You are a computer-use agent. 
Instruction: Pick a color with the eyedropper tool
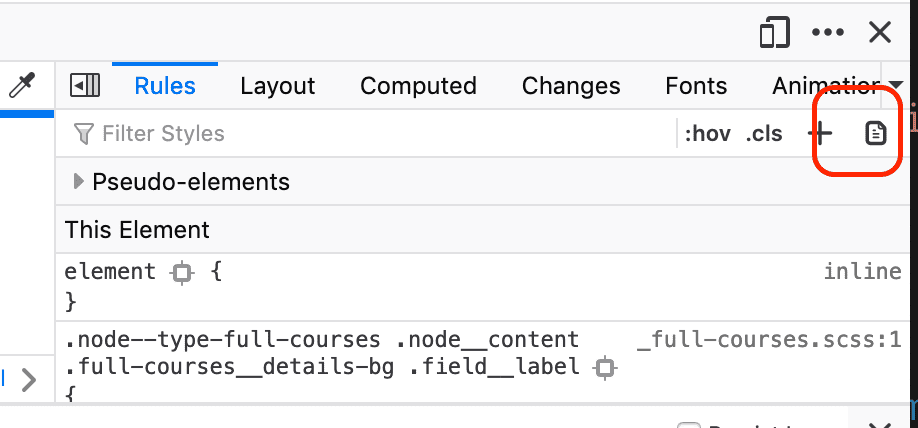21,86
